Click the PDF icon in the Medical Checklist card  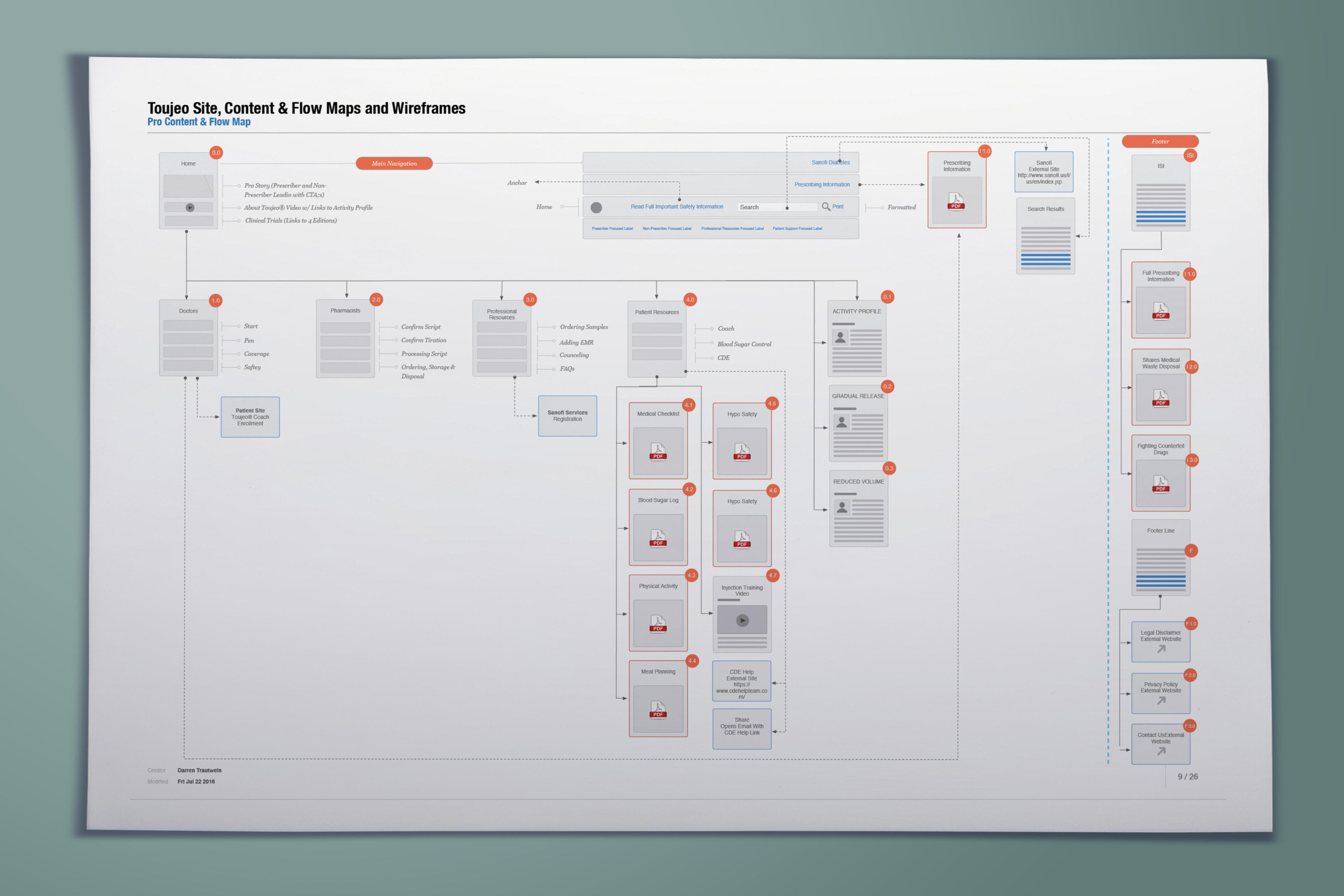tap(658, 451)
